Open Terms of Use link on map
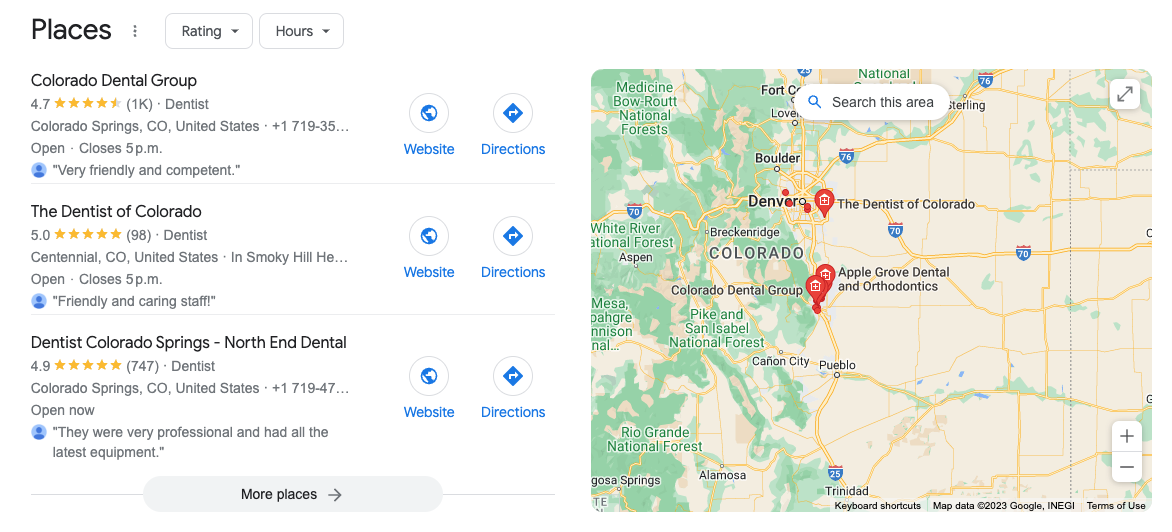This screenshot has width=1172, height=532. point(1116,506)
